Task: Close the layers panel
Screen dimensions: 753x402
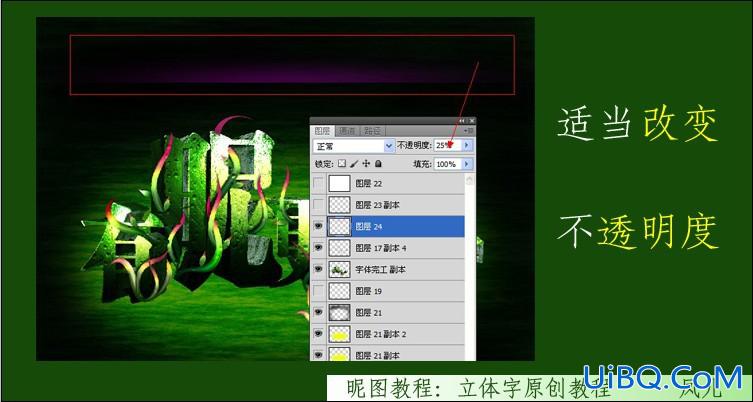Action: 472,121
